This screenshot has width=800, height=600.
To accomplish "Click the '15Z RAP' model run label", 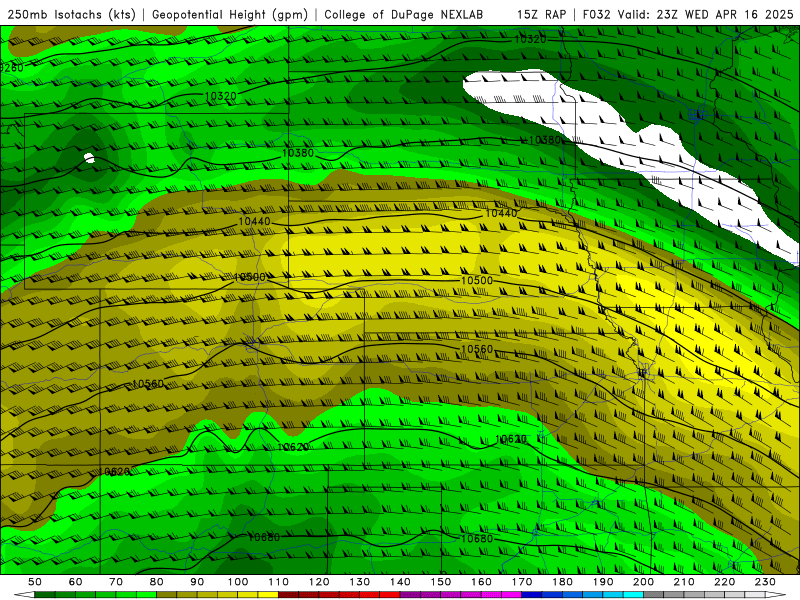I will (x=541, y=15).
